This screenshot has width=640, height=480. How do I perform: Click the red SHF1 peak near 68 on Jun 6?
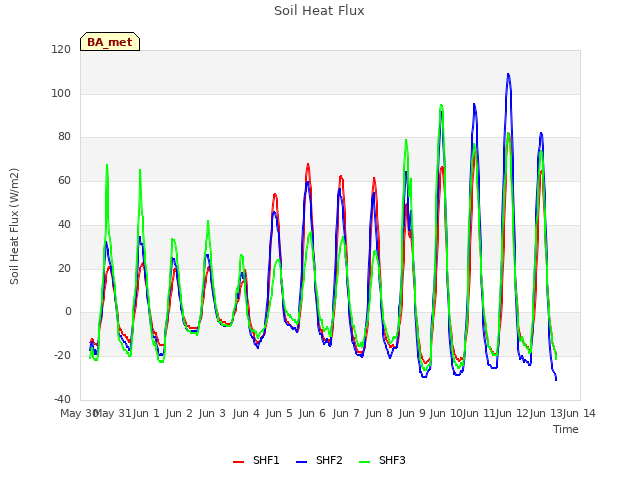click(308, 164)
